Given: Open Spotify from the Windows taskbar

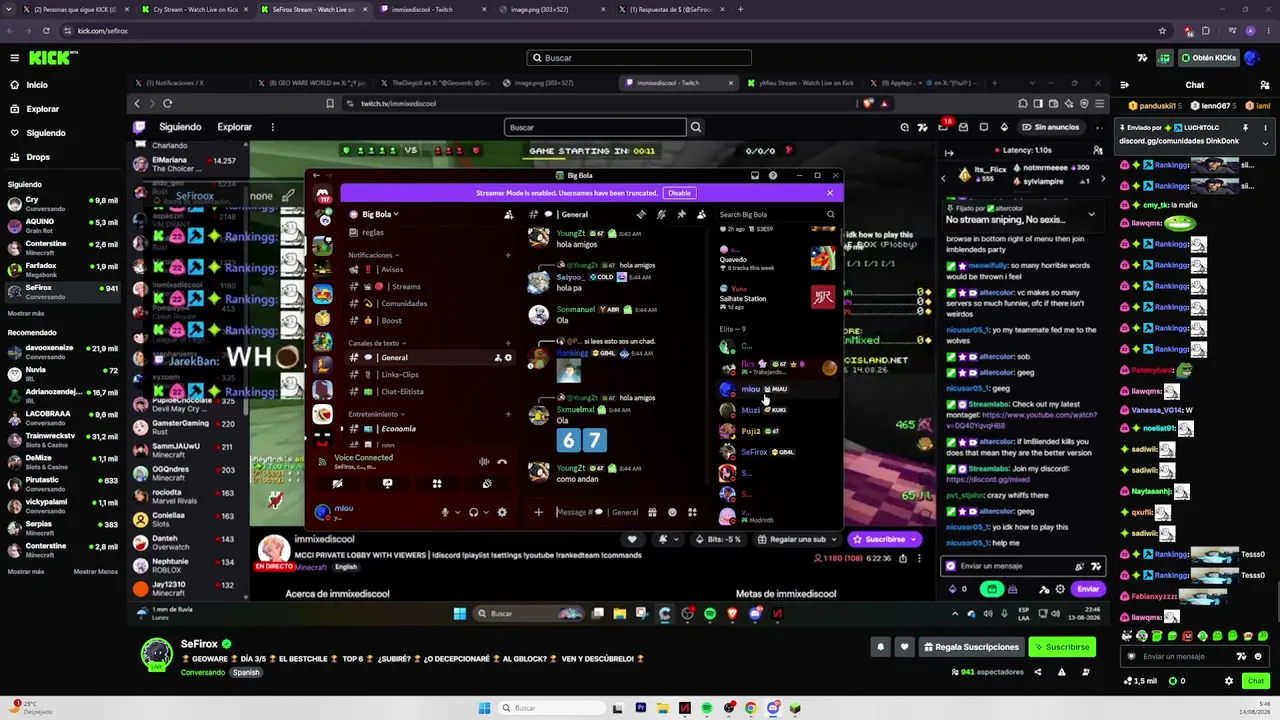Looking at the screenshot, I should (x=707, y=708).
